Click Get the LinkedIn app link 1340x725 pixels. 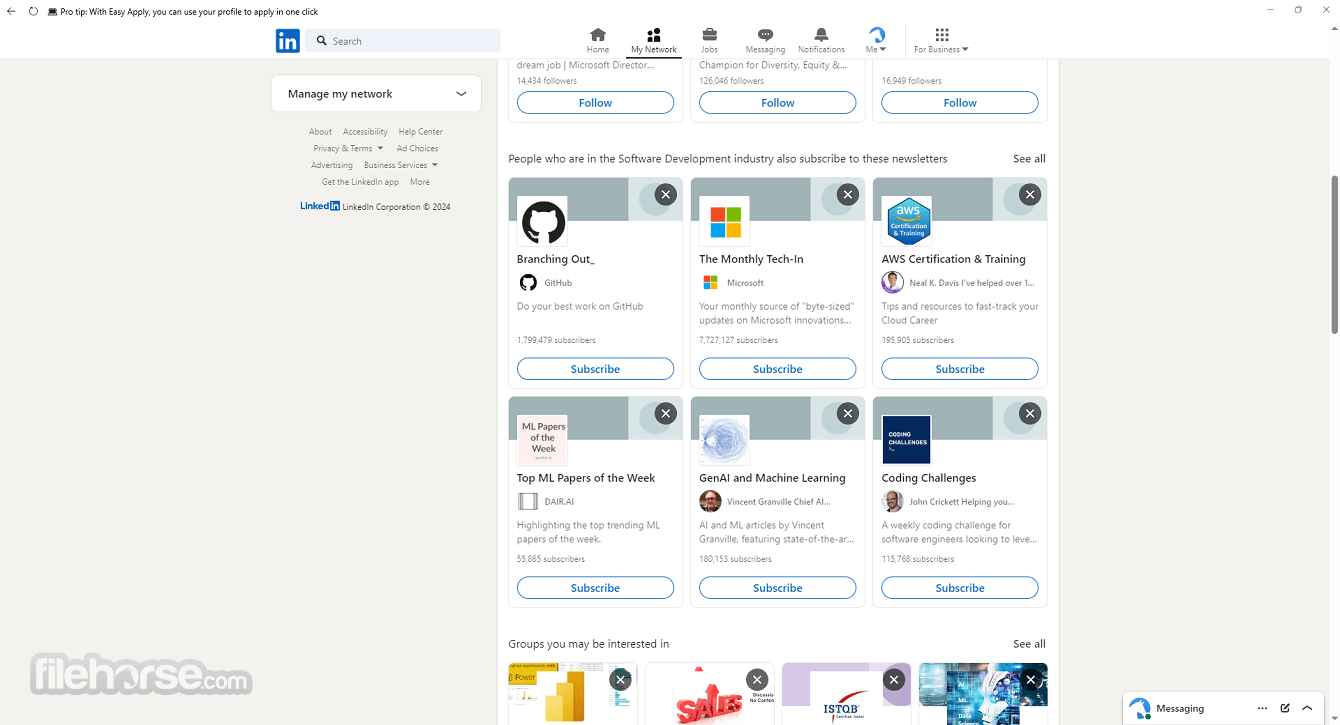[x=360, y=183]
